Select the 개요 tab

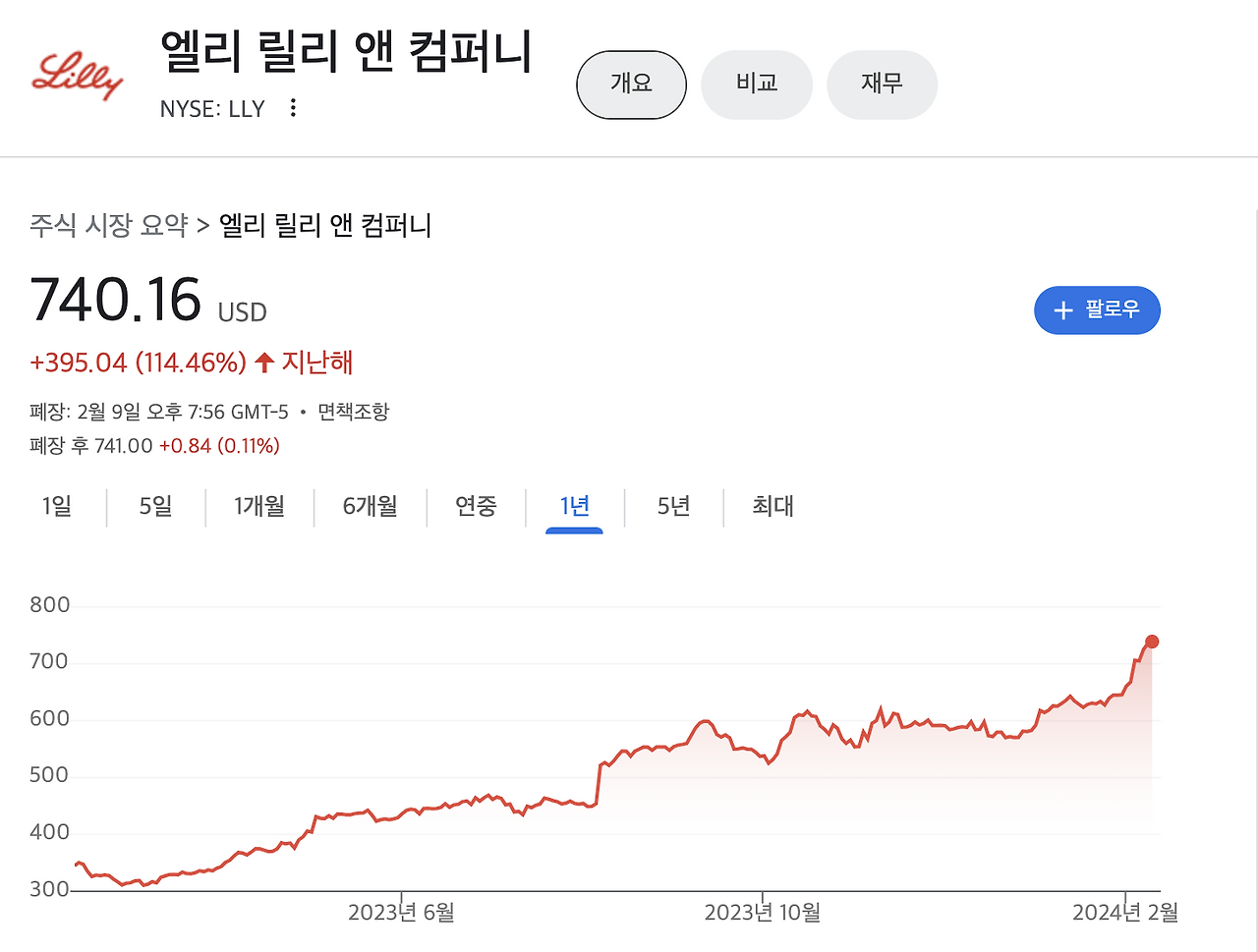tap(631, 84)
